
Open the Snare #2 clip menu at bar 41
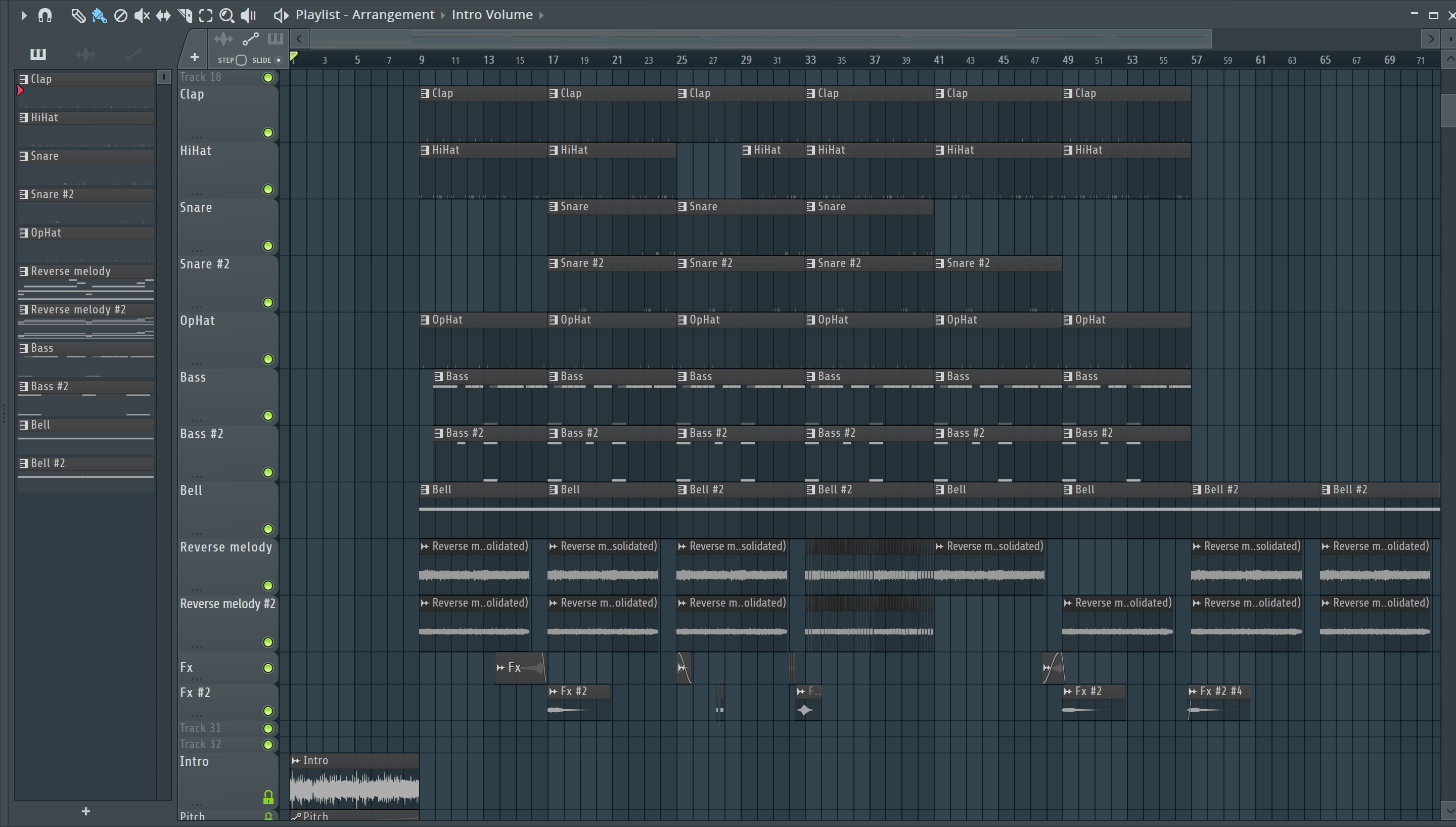click(939, 263)
